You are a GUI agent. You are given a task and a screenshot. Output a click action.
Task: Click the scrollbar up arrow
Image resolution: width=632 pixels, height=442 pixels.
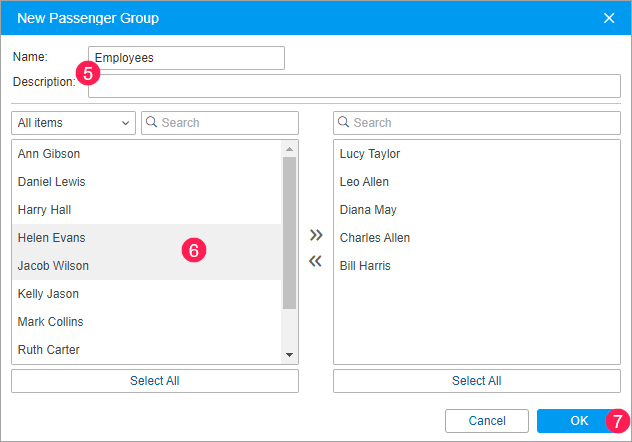[289, 149]
